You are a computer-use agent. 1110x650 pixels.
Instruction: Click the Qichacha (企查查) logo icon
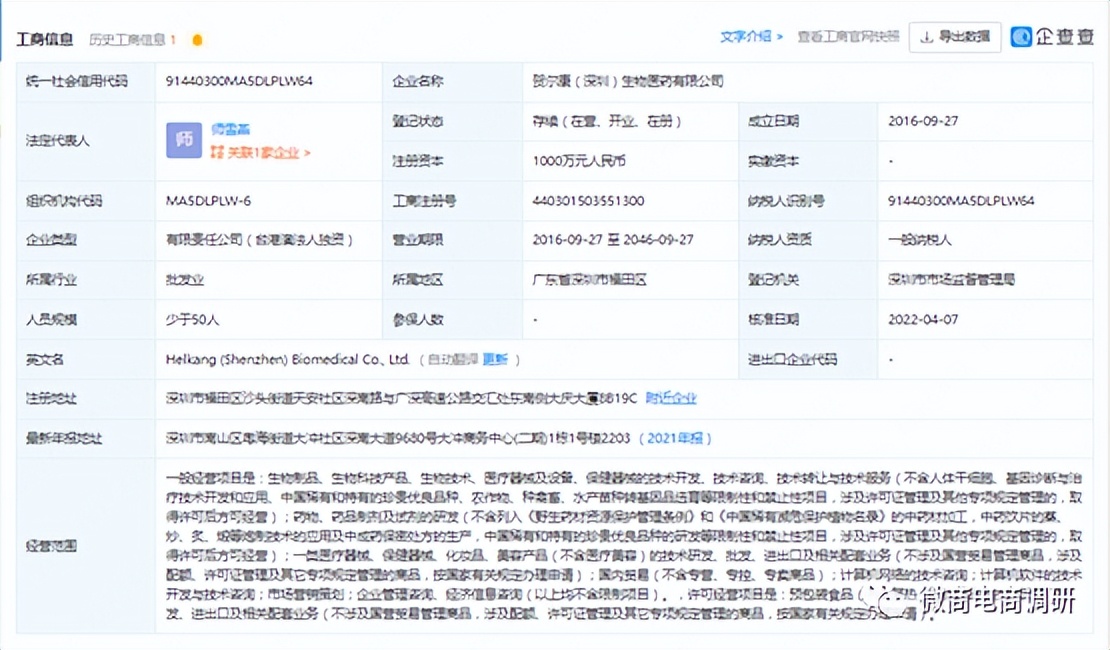1021,36
